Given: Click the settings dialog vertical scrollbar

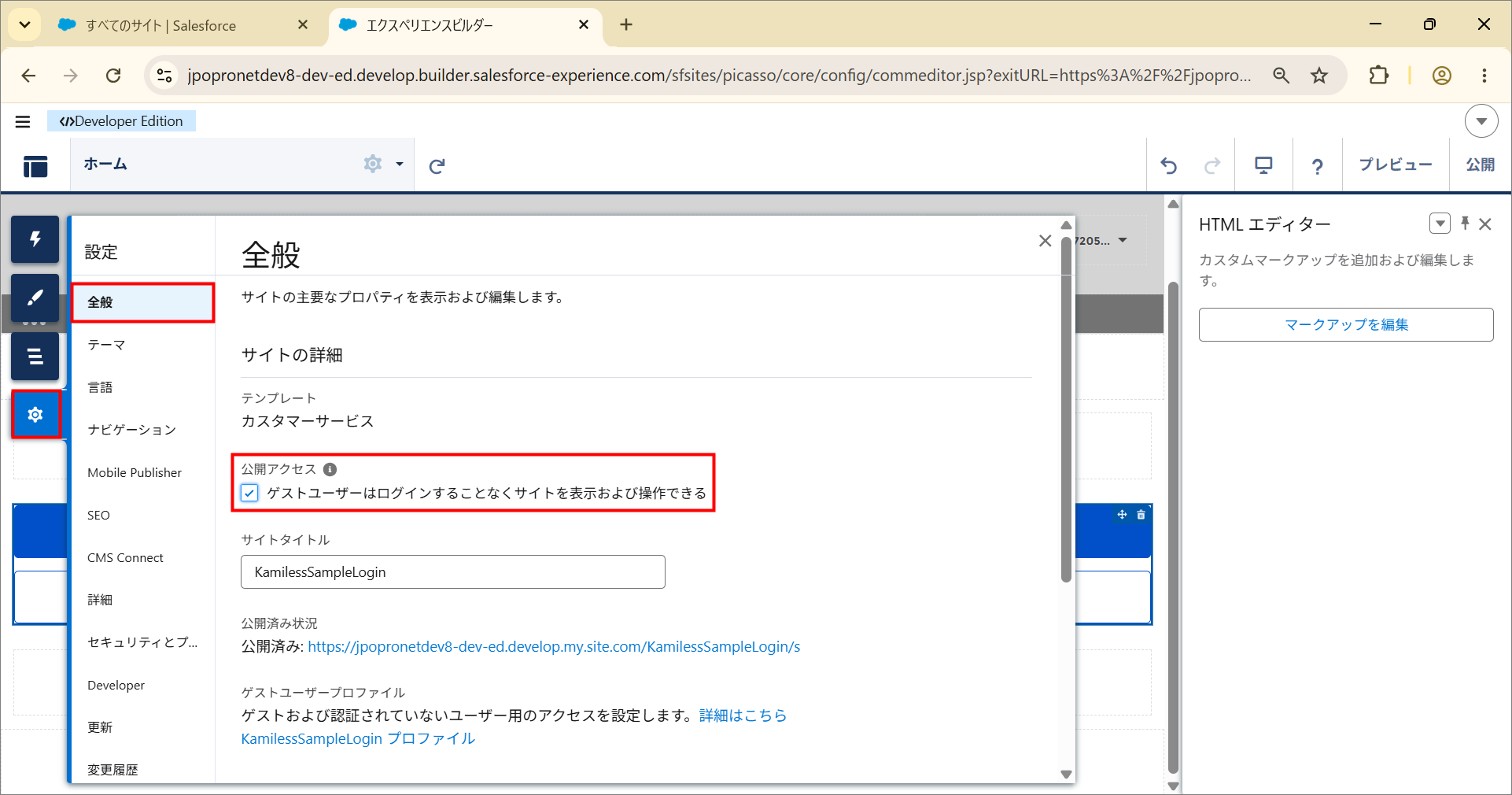Looking at the screenshot, I should [1066, 409].
